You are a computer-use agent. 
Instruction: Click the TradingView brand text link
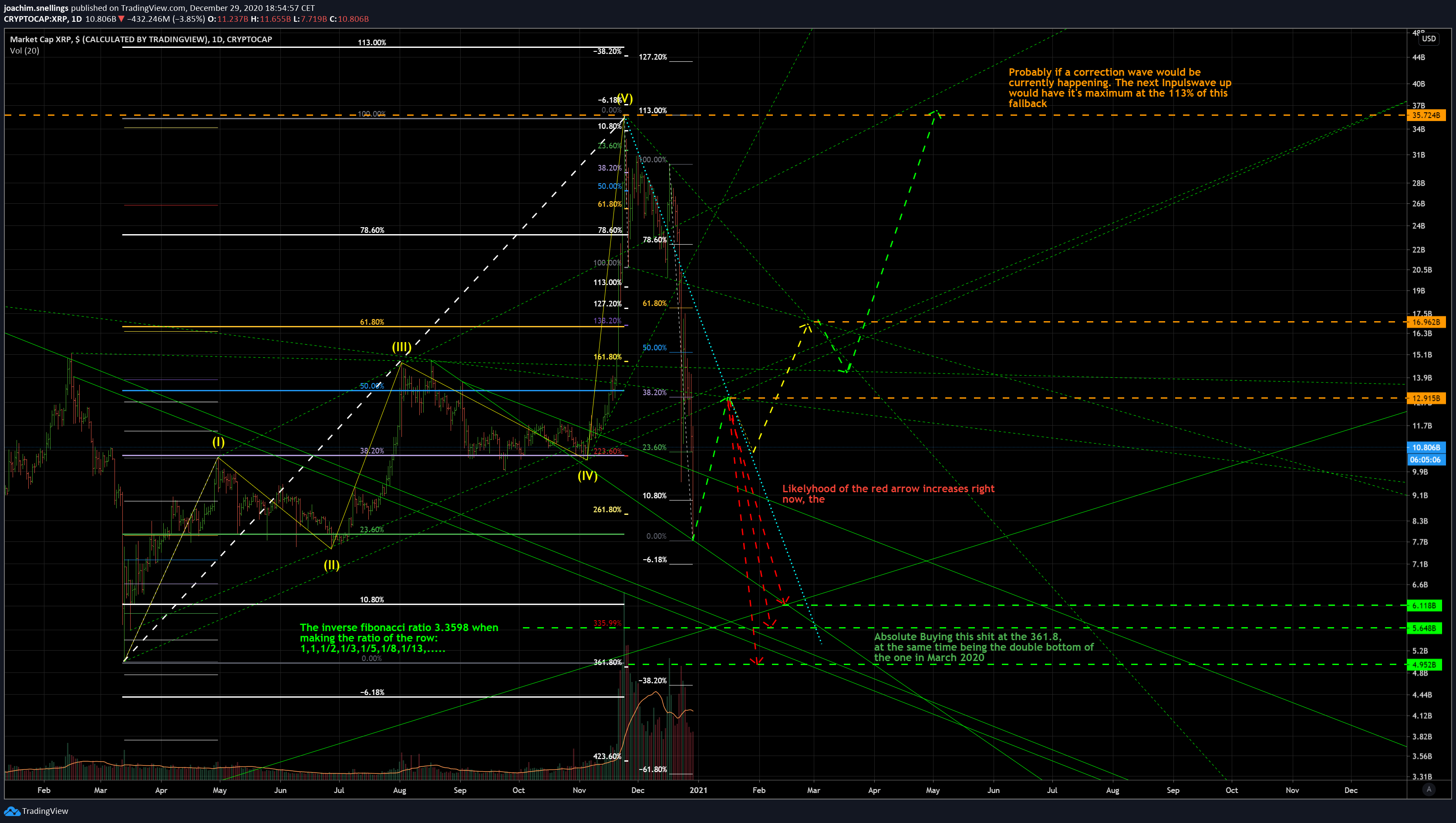point(45,811)
